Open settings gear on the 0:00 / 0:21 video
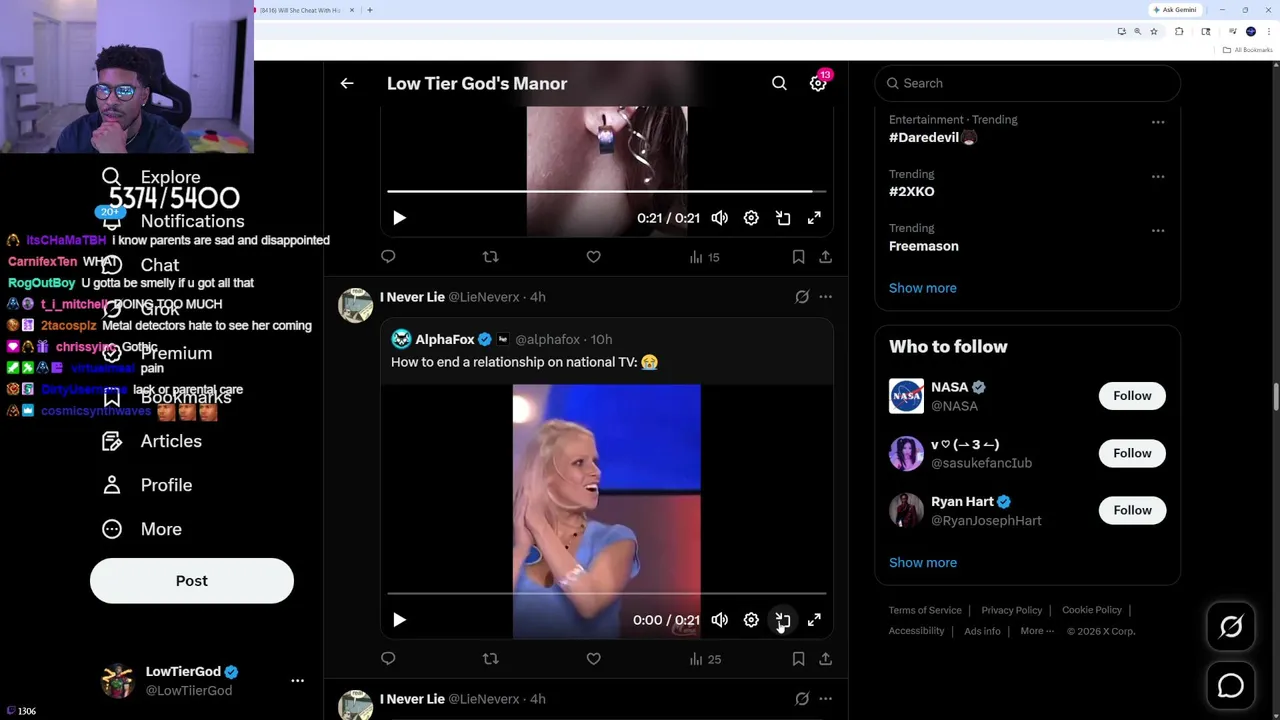This screenshot has width=1280, height=720. (x=751, y=620)
